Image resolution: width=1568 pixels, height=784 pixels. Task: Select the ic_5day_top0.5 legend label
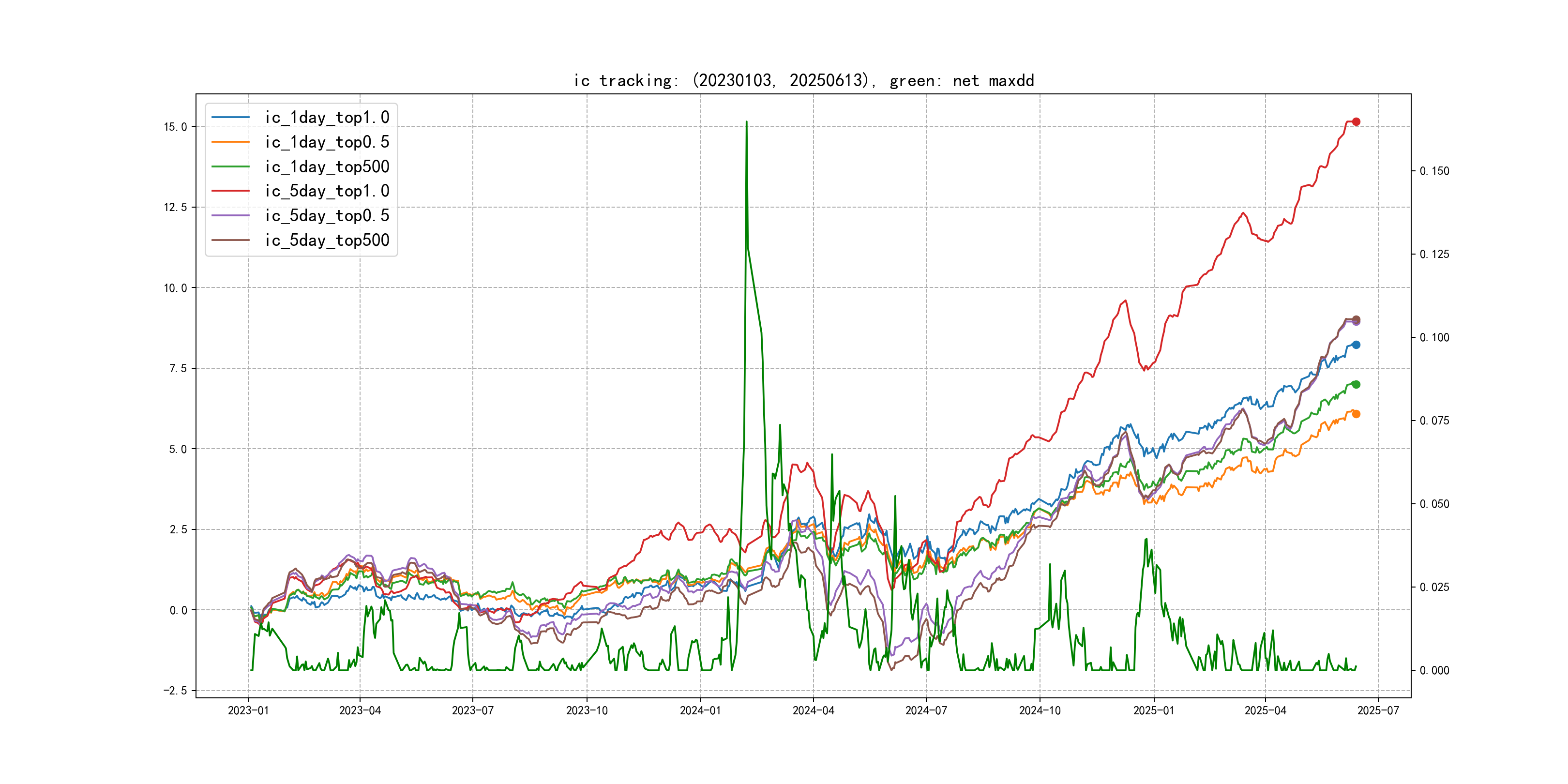coord(327,215)
